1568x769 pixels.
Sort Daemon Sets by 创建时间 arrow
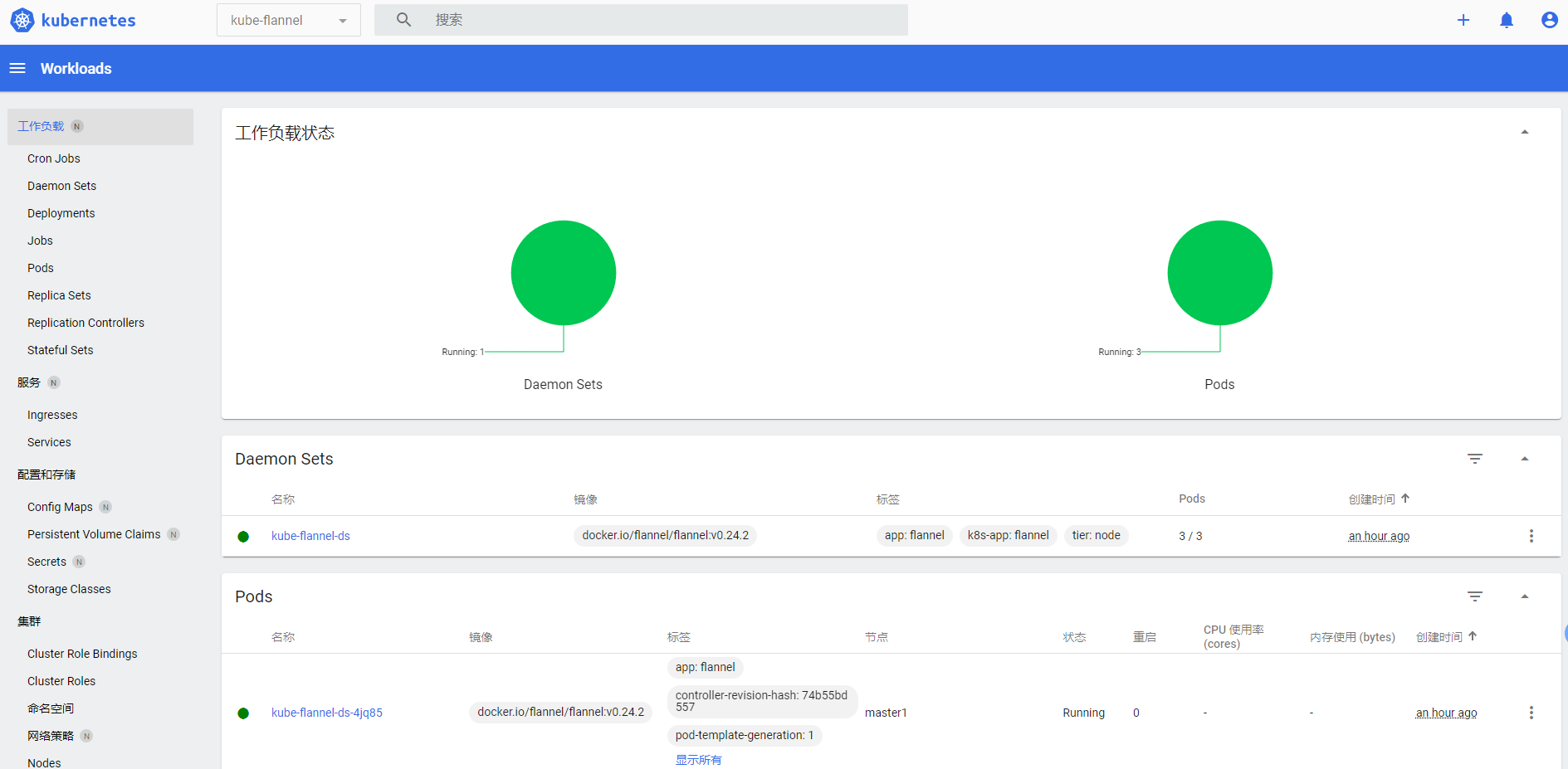click(x=1405, y=499)
